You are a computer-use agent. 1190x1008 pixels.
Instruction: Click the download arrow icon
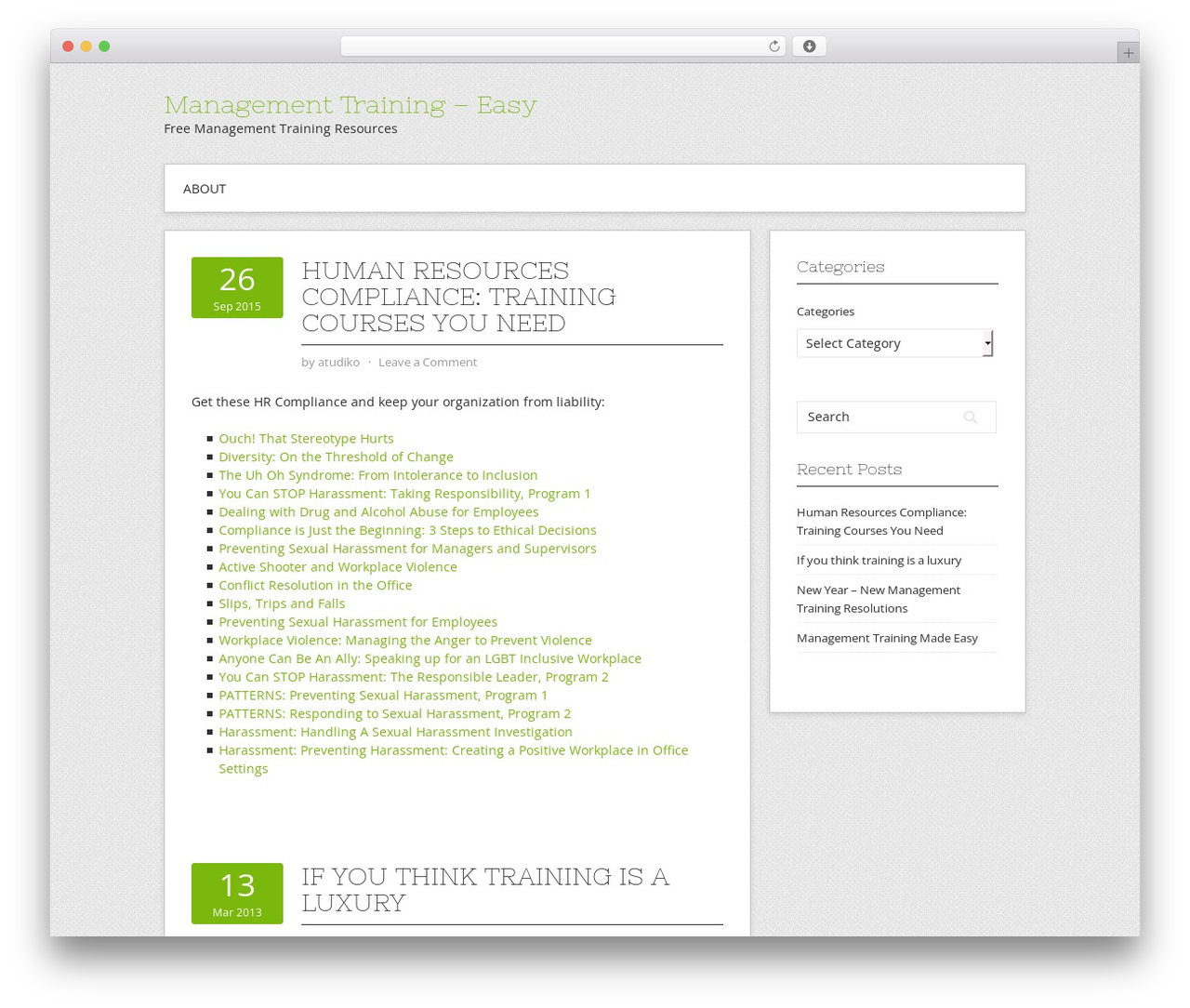point(809,46)
